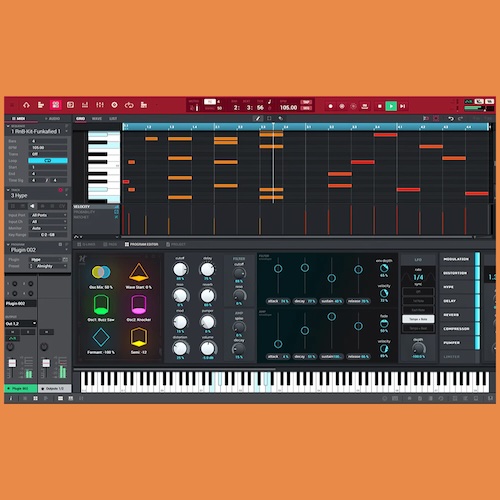500x500 pixels.
Task: Open the sample edit mode icon
Action: coord(70,105)
